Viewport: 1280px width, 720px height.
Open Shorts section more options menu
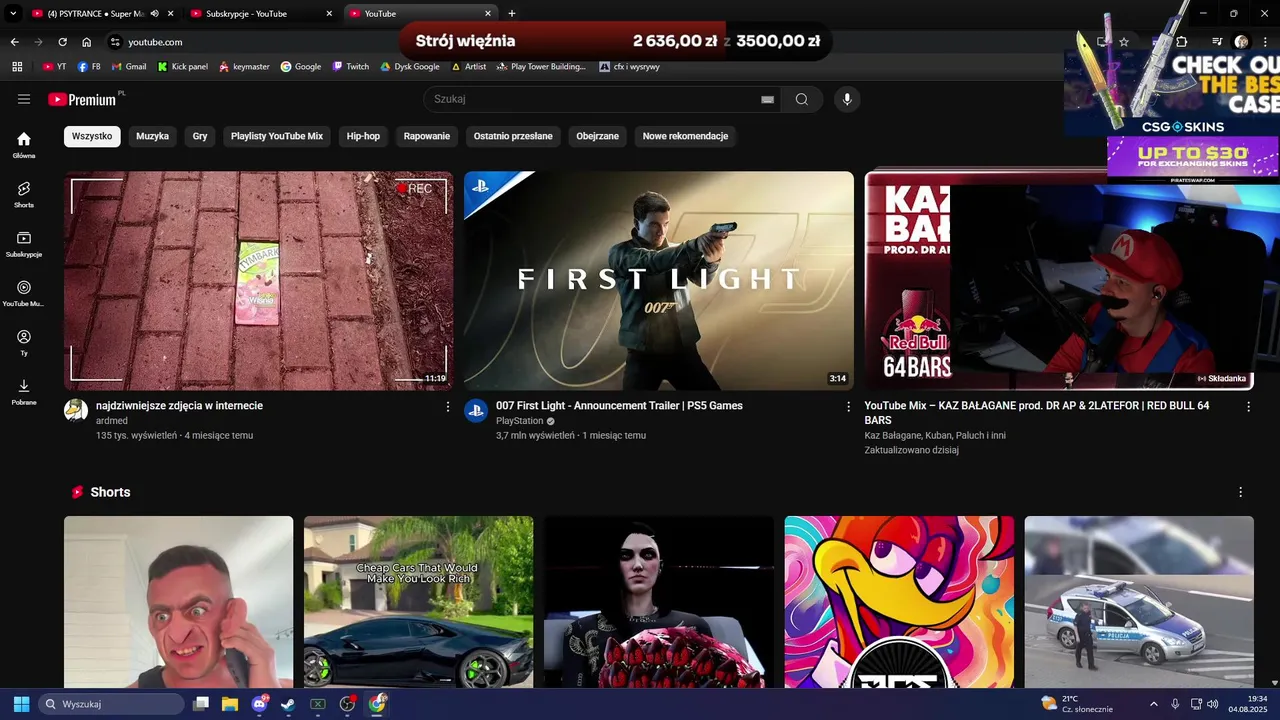tap(1240, 492)
